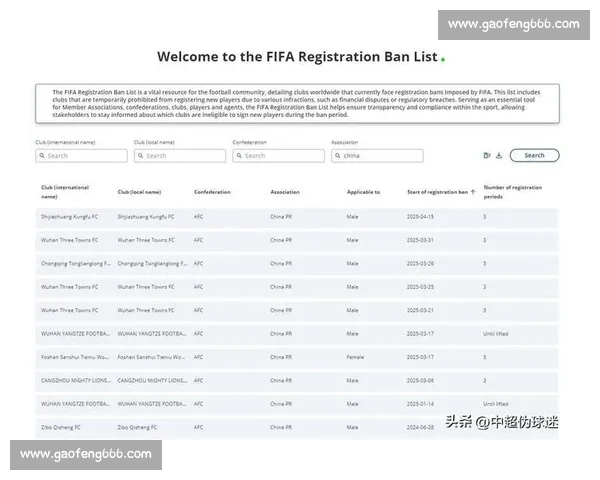Click the Number of registration periods header

coord(513,192)
